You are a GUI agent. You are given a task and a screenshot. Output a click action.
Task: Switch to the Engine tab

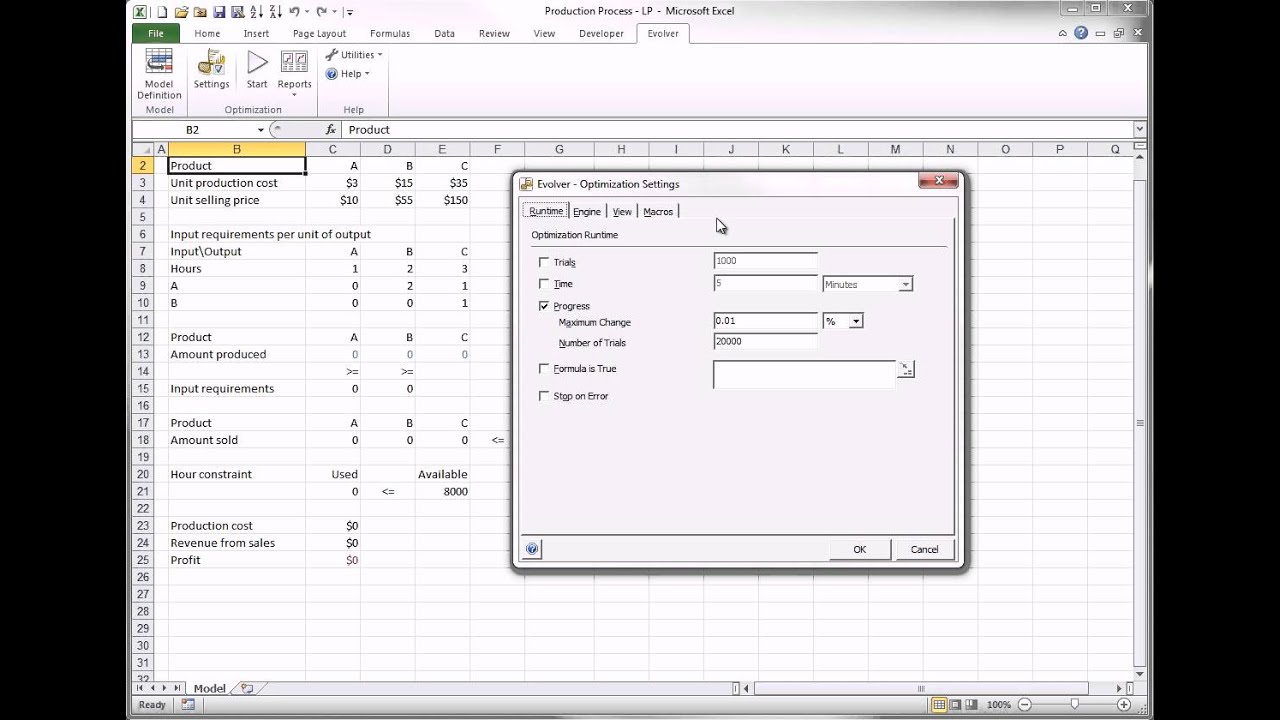pyautogui.click(x=587, y=211)
